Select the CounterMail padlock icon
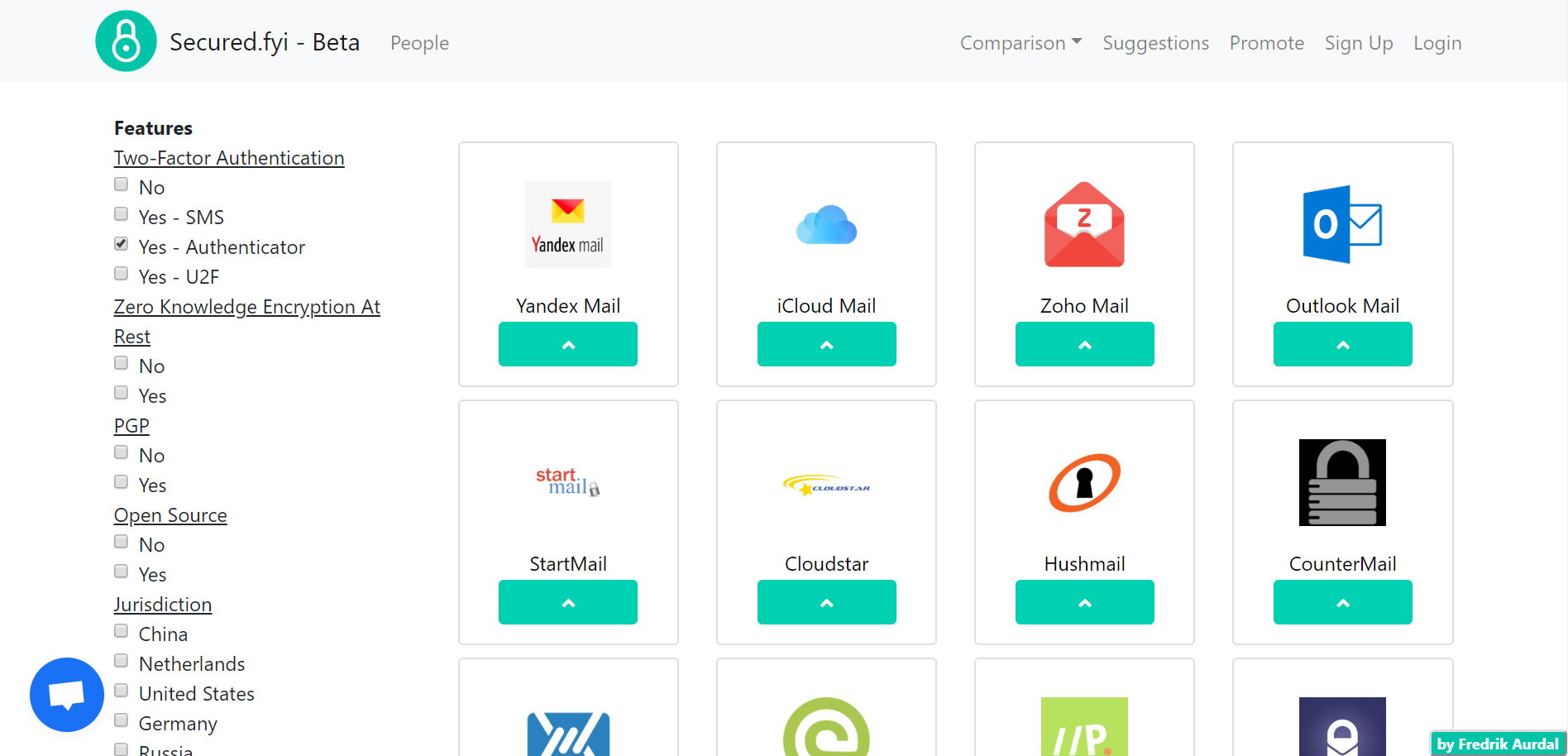 [x=1342, y=483]
